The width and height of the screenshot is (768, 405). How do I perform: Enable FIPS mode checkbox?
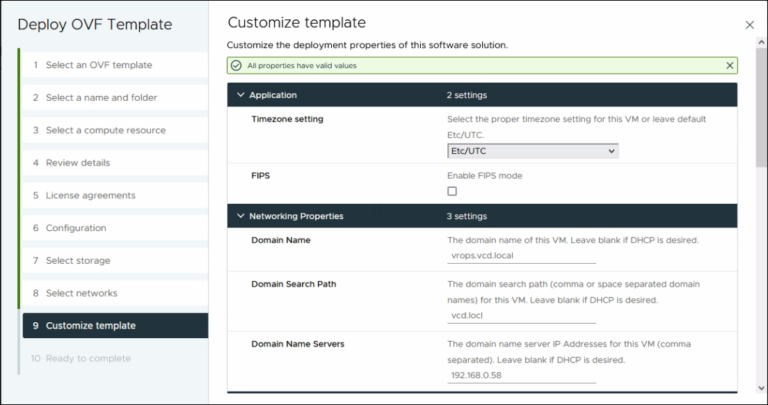[452, 191]
